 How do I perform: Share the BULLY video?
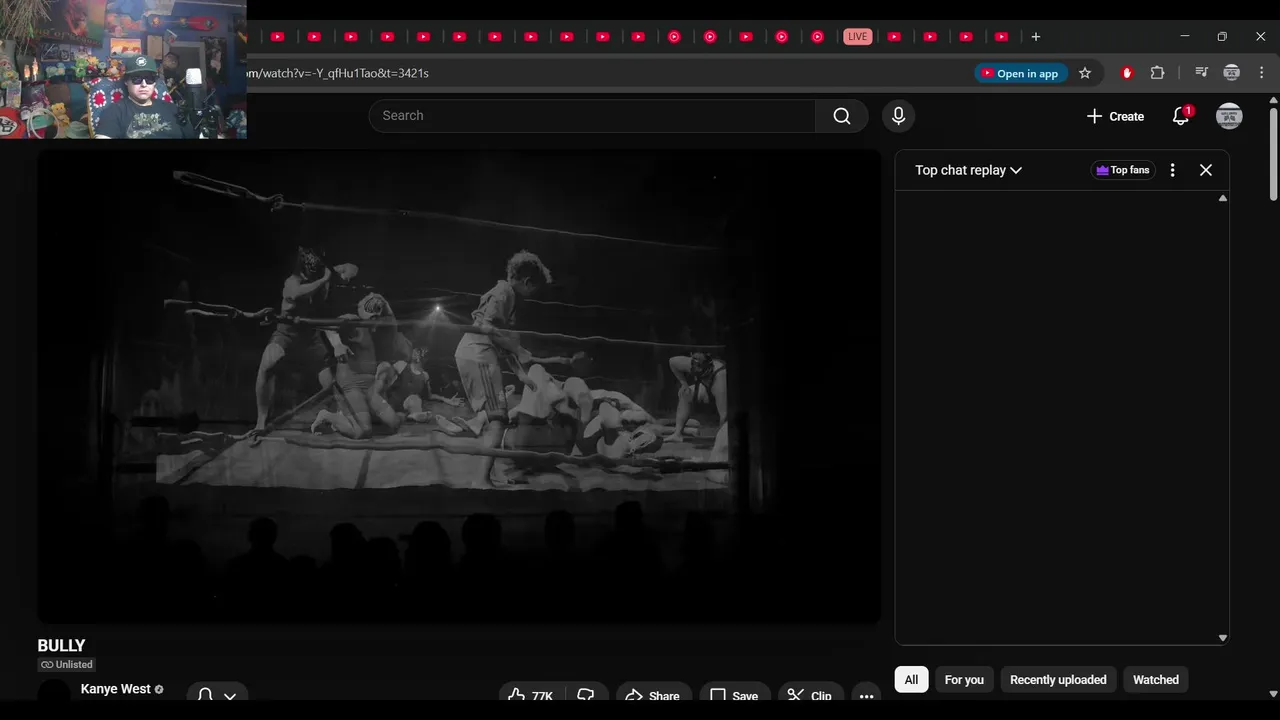651,695
